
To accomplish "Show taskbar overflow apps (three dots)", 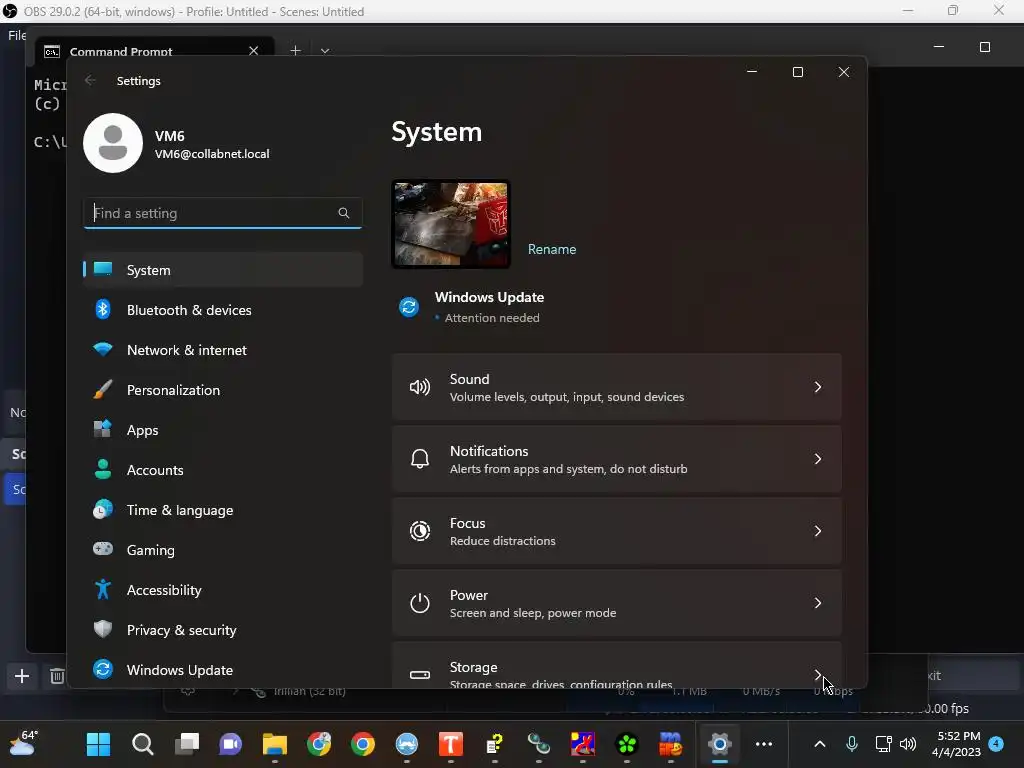I will point(763,744).
